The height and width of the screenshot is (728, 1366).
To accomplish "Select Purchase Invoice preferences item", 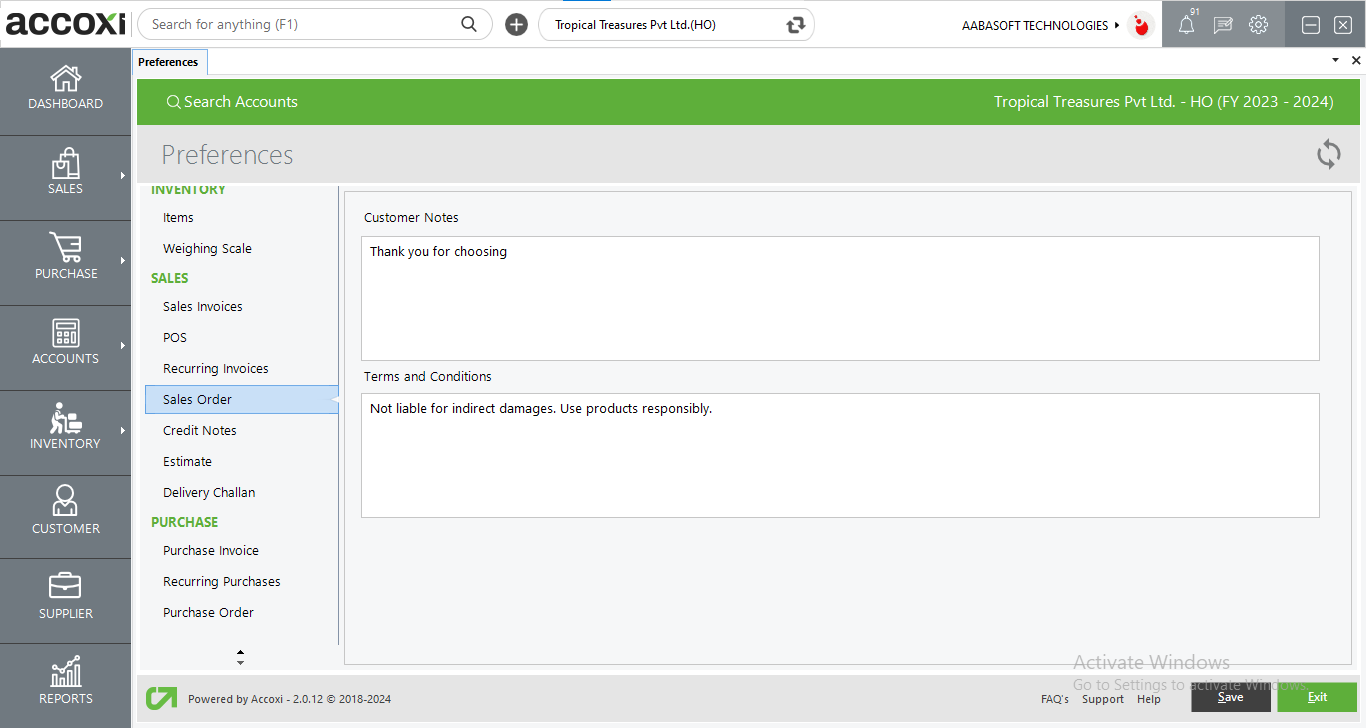I will 211,550.
